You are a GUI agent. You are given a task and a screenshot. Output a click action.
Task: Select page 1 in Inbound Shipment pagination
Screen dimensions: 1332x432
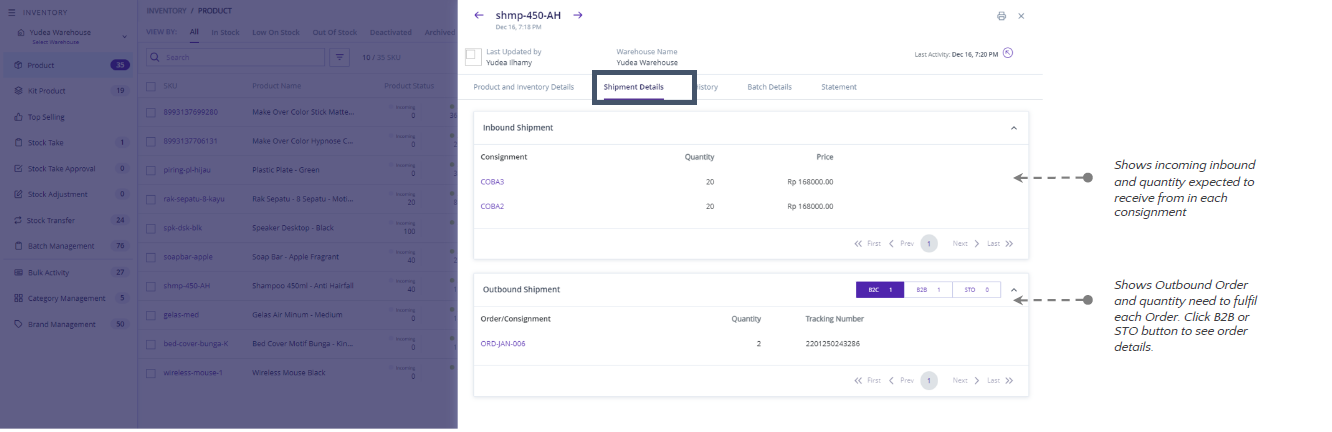[929, 243]
